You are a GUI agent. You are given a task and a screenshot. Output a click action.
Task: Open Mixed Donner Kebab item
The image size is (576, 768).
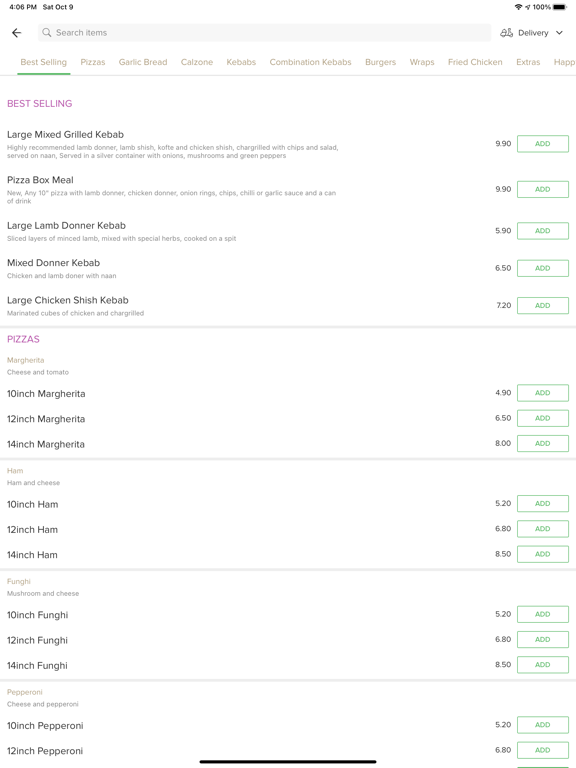[53, 263]
